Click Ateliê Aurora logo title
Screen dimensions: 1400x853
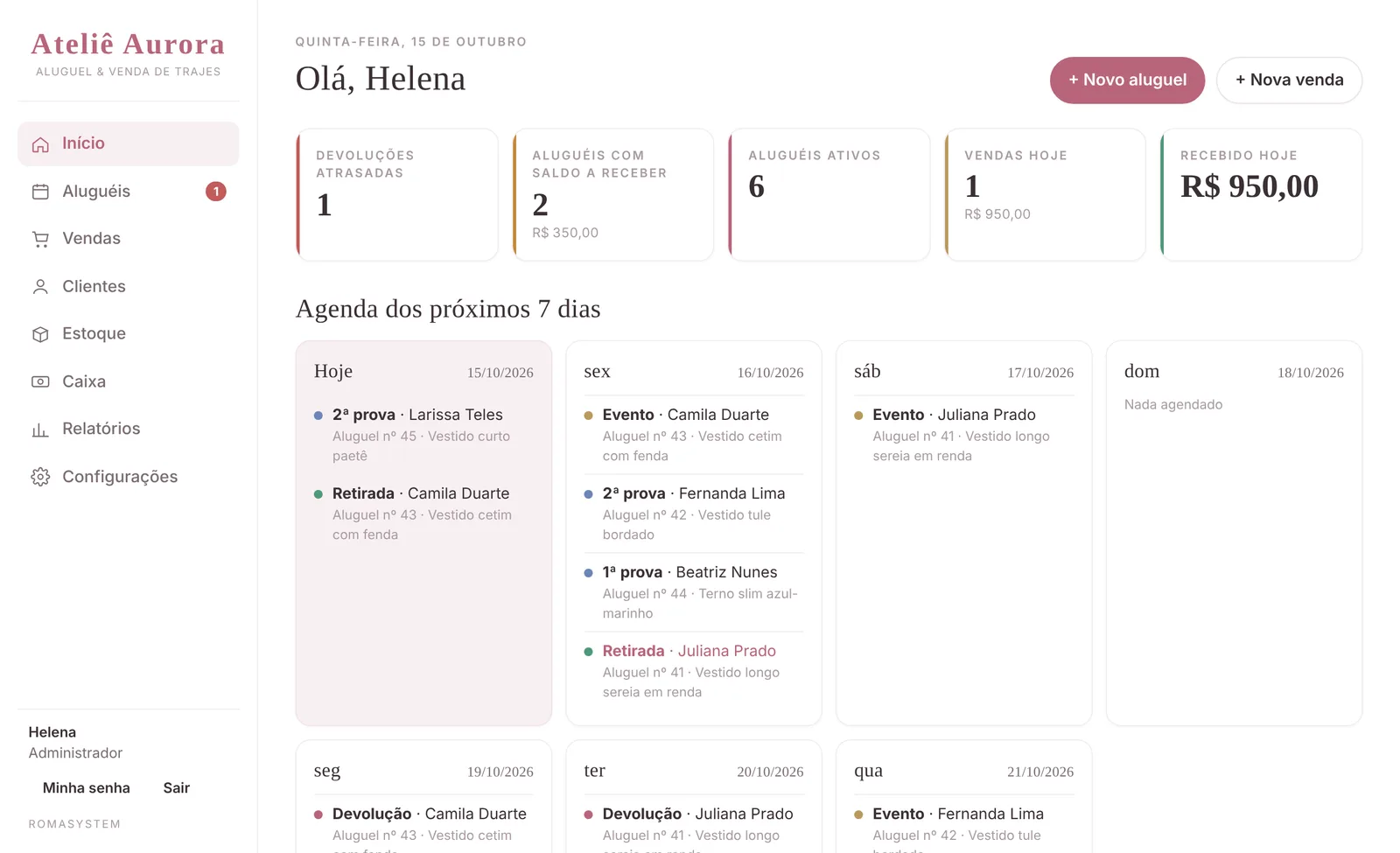[128, 45]
